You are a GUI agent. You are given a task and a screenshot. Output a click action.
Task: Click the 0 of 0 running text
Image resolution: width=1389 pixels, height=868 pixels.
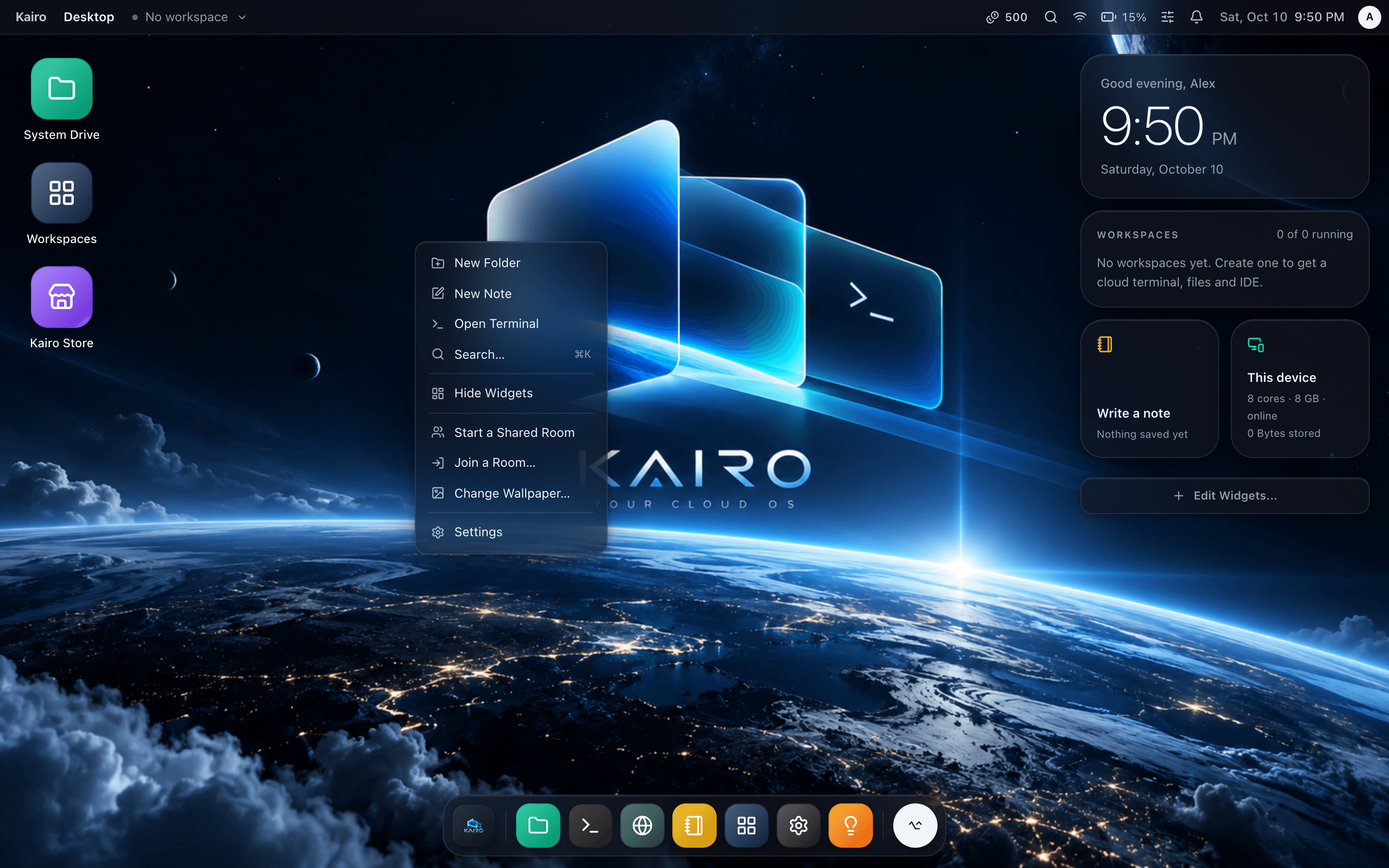(x=1314, y=234)
